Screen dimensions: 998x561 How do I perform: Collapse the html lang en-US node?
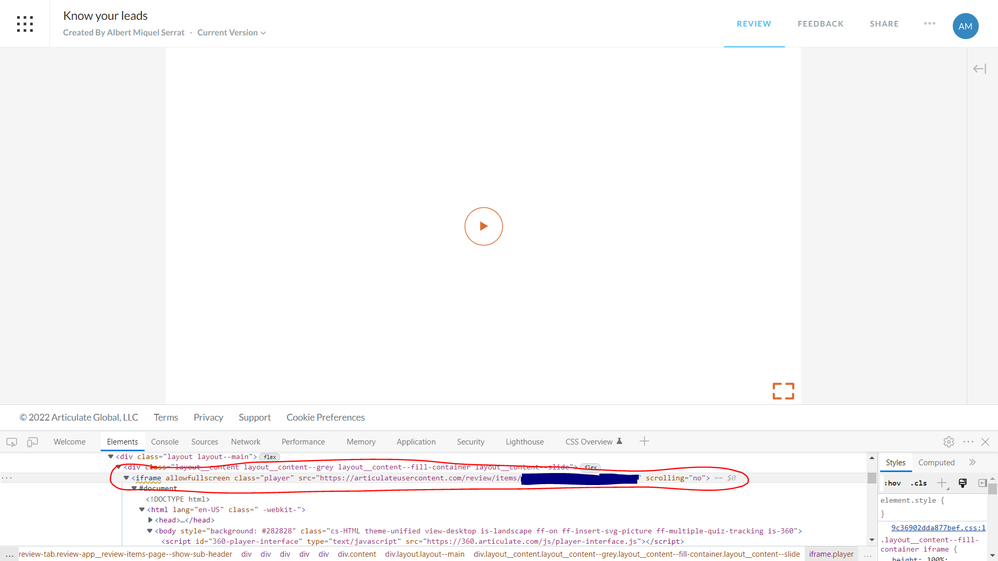142,509
